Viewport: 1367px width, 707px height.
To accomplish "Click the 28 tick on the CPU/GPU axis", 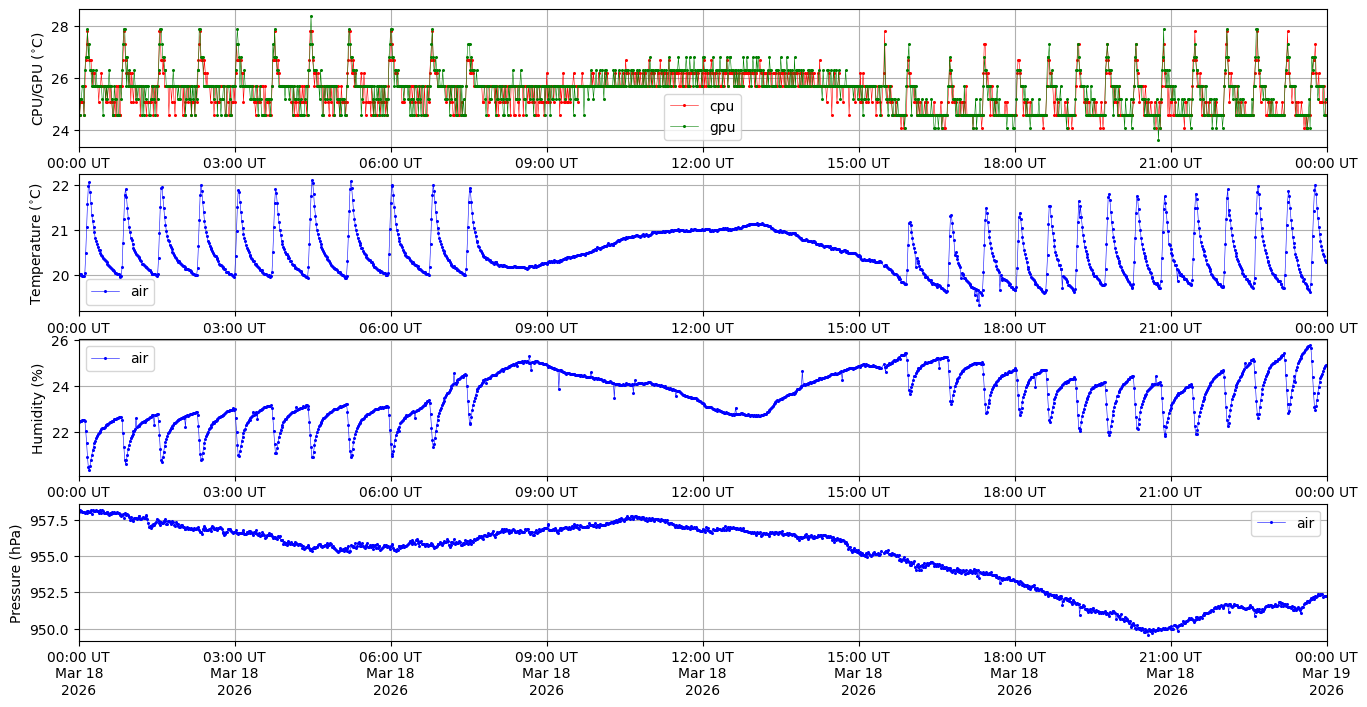I will [61, 26].
